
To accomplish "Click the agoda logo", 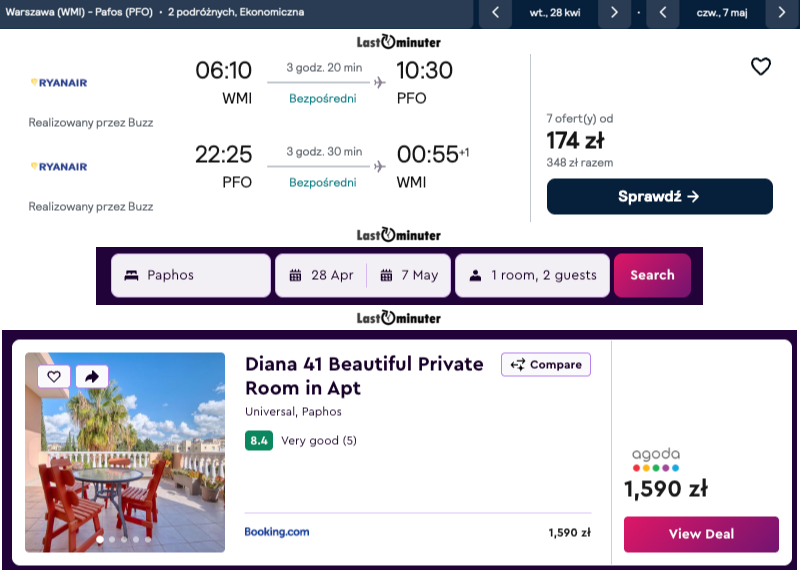I will [655, 459].
